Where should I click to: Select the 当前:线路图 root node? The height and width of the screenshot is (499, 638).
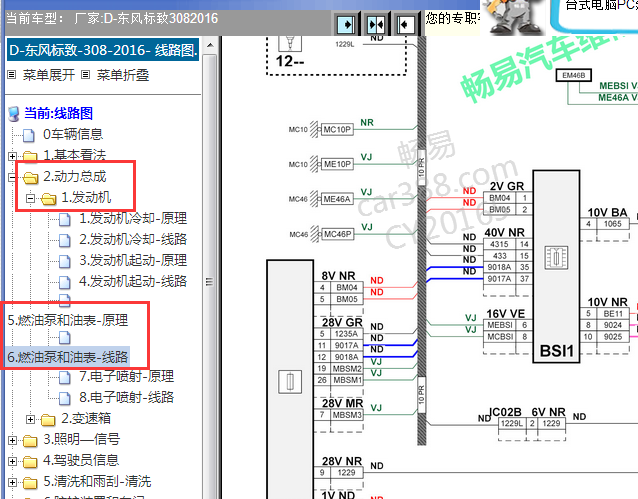pyautogui.click(x=59, y=113)
